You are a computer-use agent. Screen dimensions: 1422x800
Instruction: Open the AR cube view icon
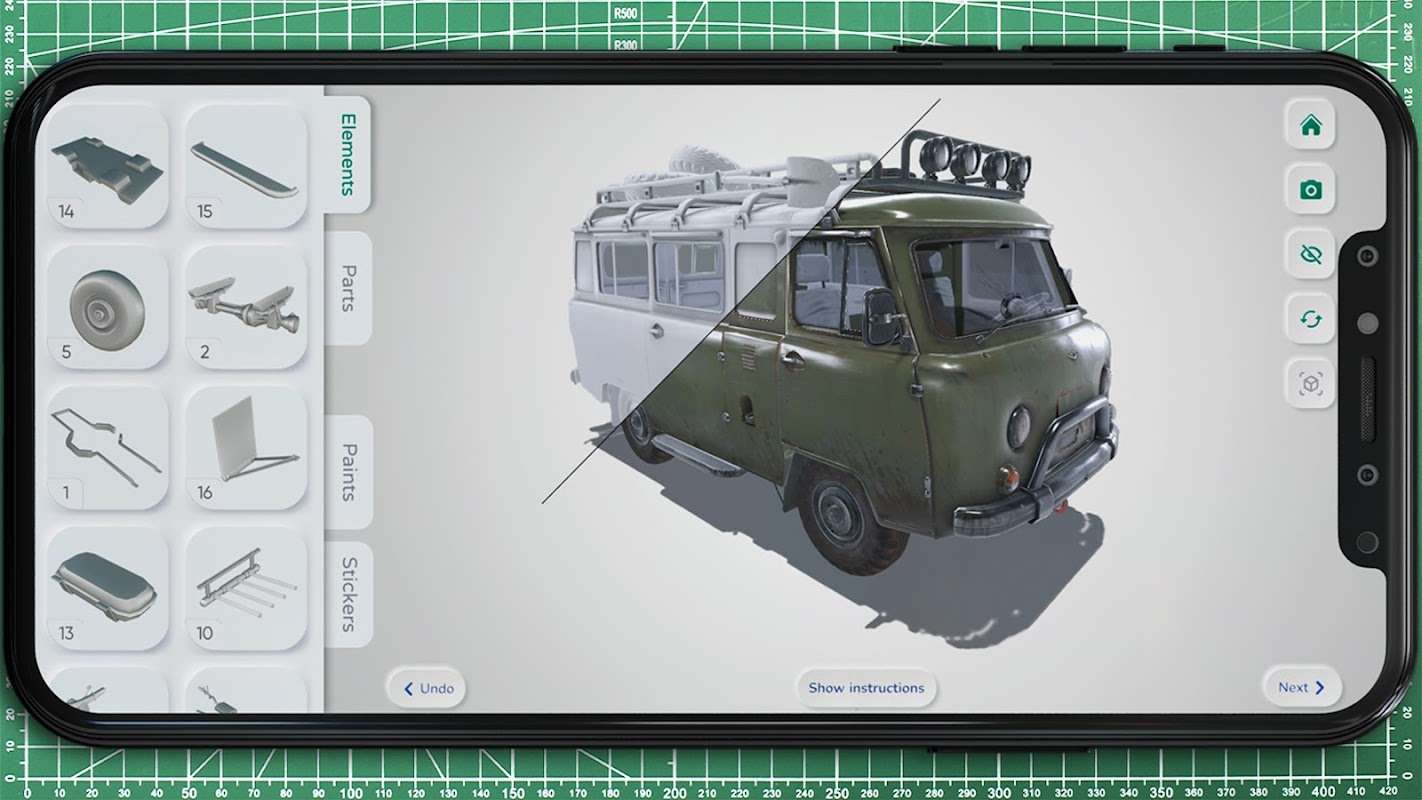(1310, 384)
